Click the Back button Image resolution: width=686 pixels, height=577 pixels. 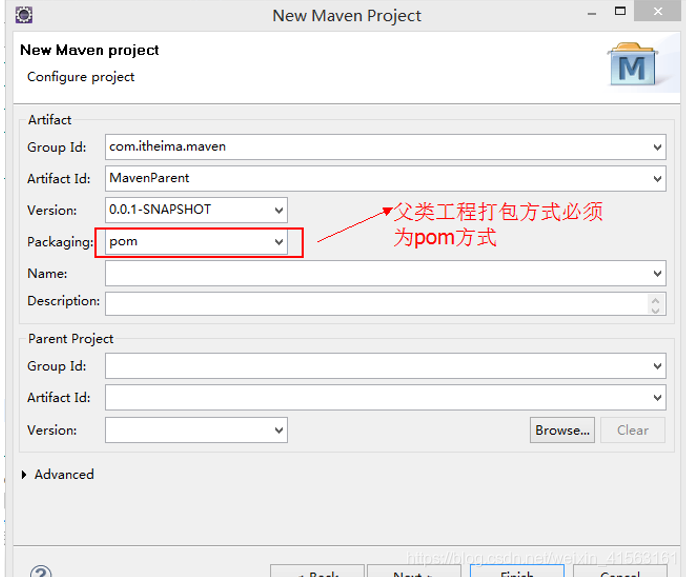click(x=317, y=571)
